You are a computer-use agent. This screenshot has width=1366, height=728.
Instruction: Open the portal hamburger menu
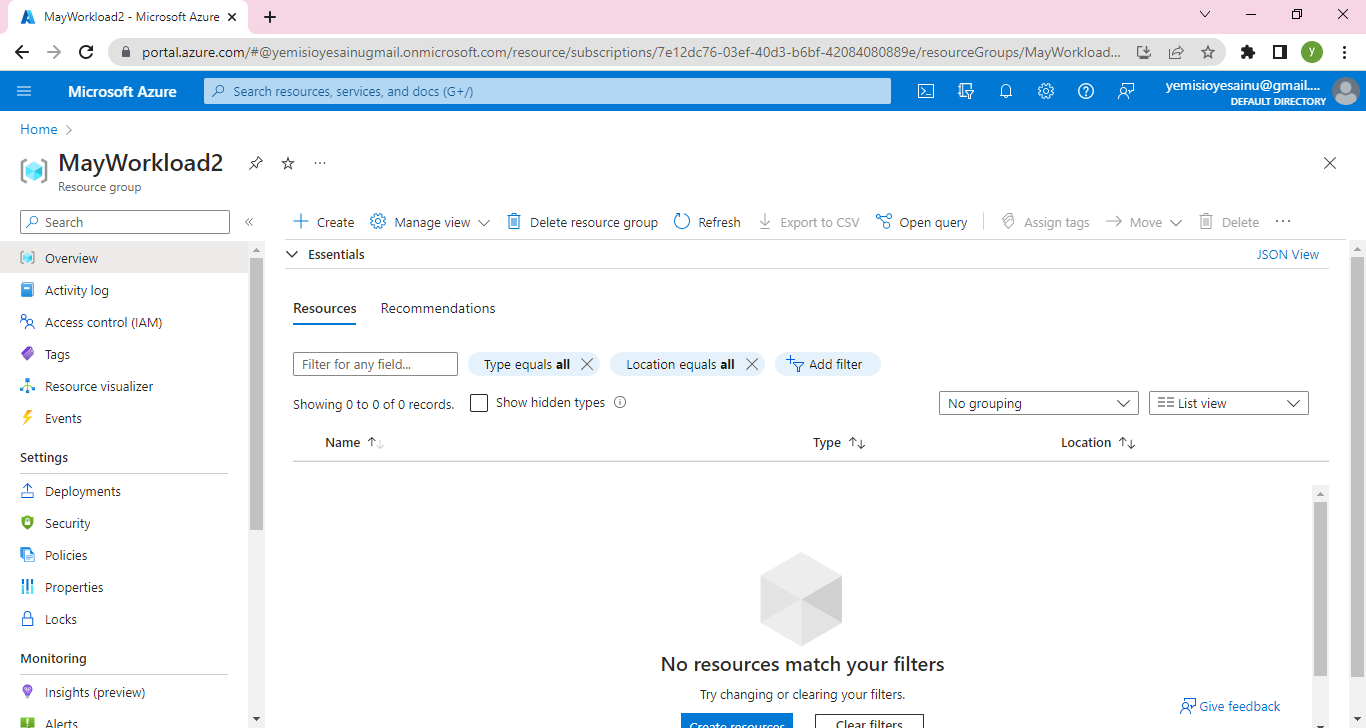coord(24,91)
